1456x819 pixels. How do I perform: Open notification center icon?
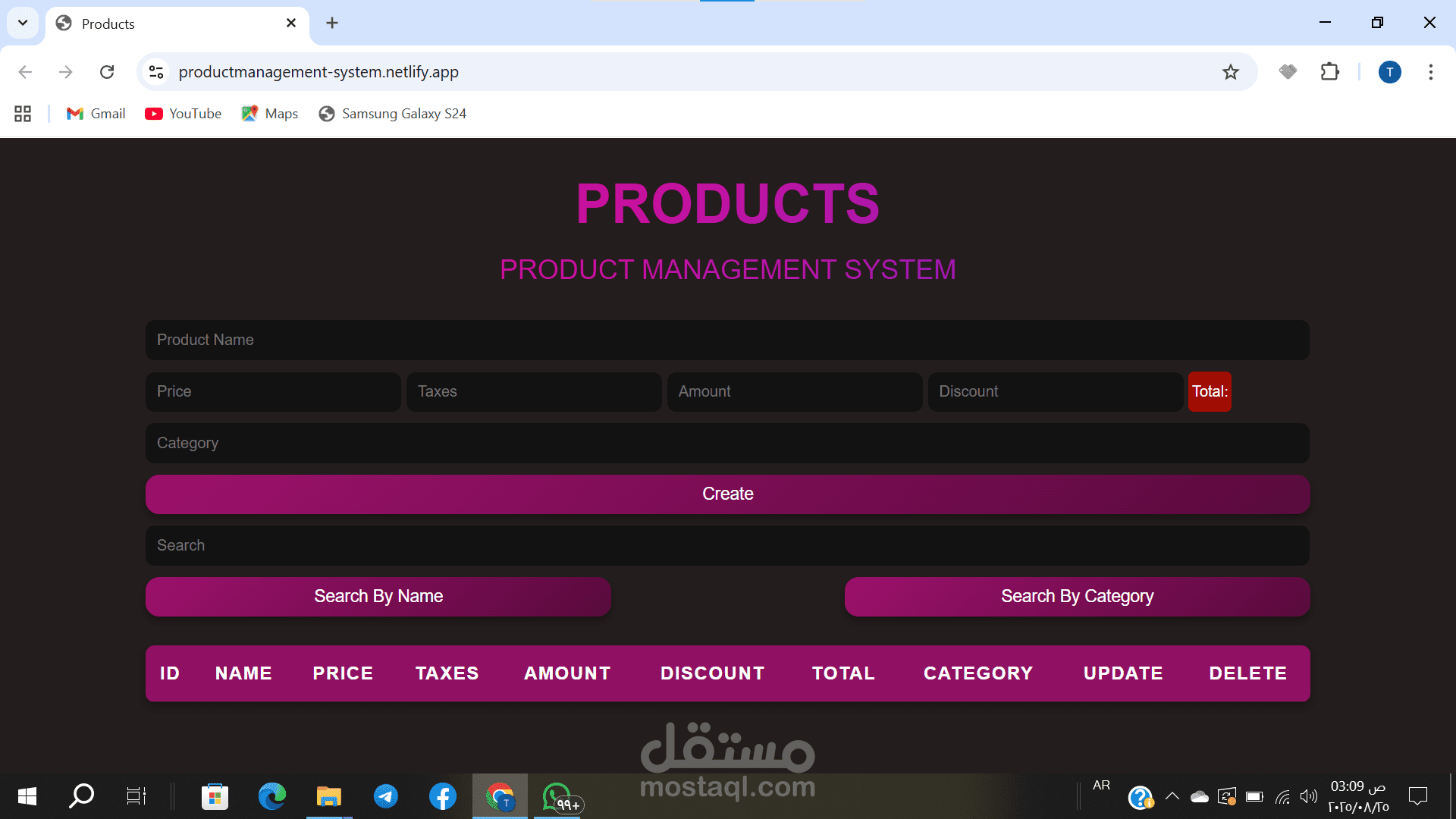point(1417,796)
